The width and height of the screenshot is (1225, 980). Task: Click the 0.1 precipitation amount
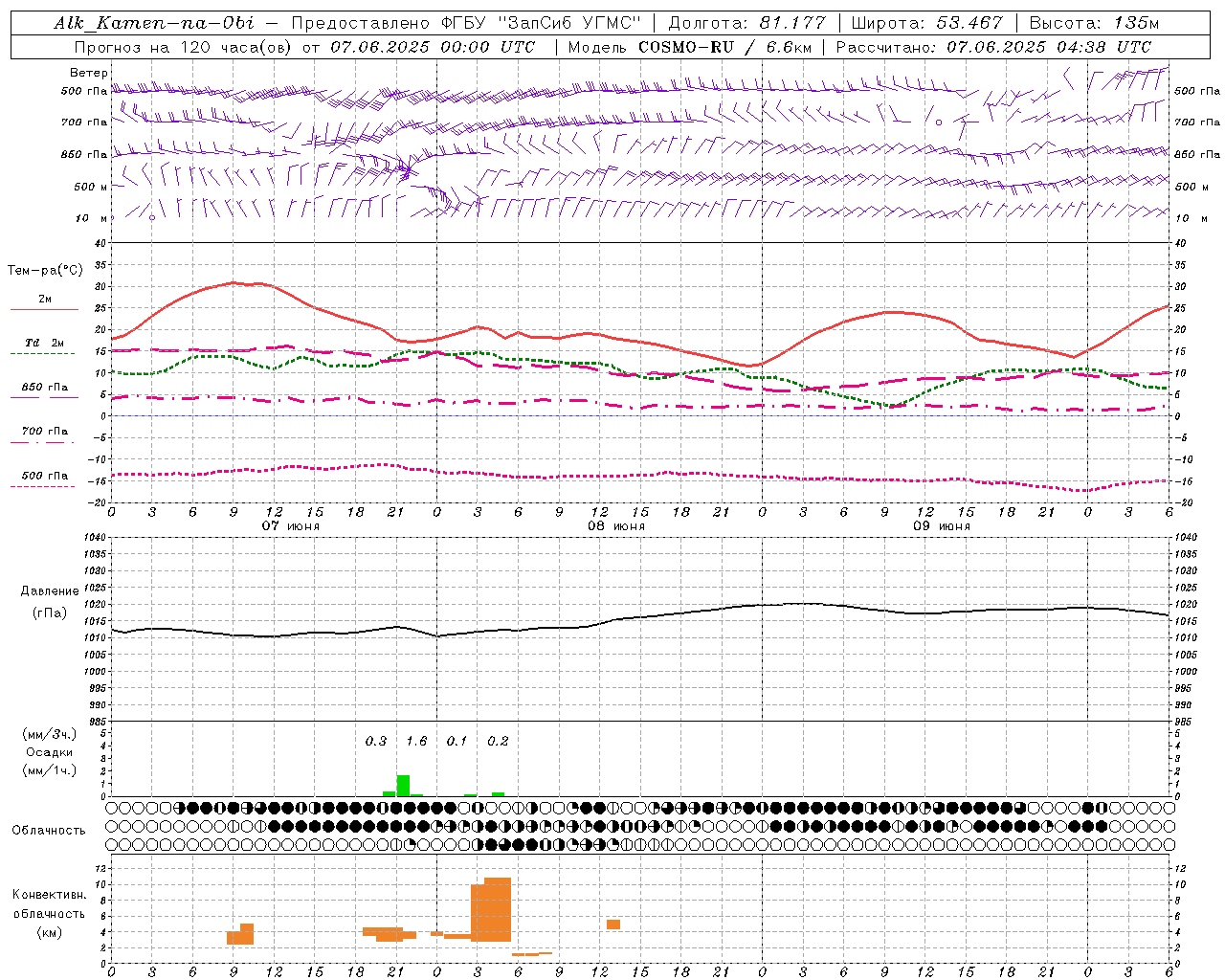pyautogui.click(x=457, y=742)
